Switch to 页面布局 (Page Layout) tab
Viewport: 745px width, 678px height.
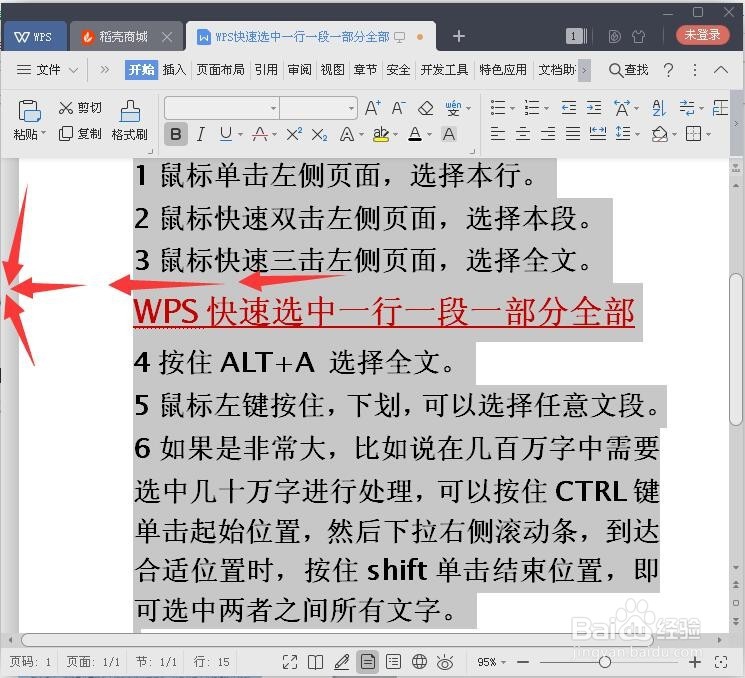coord(220,70)
